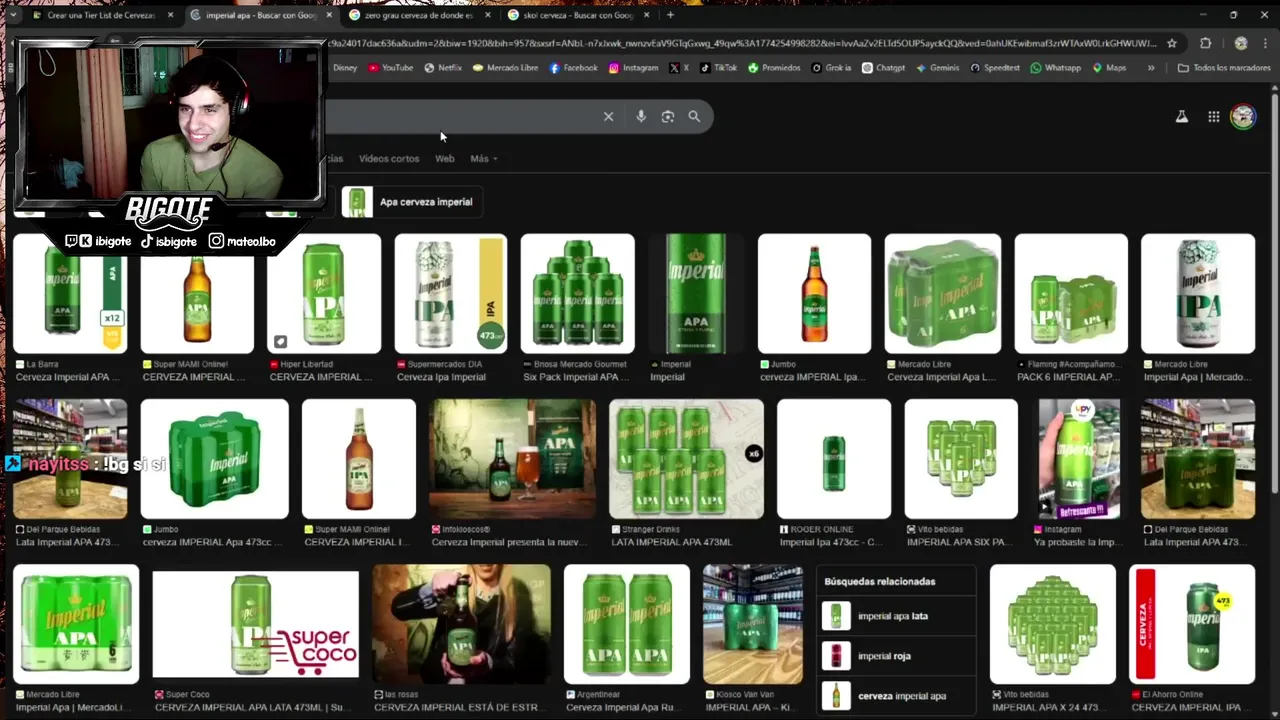Open the Argentinear Cerveza Imperial Apa image
The image size is (1280, 720).
627,624
